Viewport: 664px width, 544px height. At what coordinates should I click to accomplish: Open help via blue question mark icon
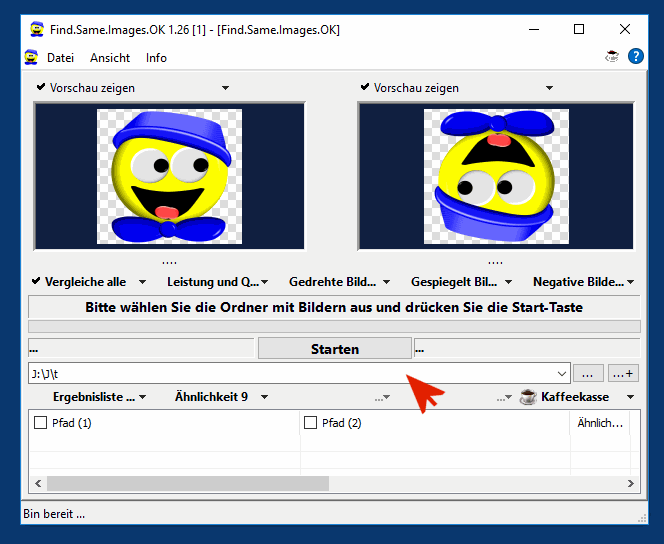click(x=636, y=56)
